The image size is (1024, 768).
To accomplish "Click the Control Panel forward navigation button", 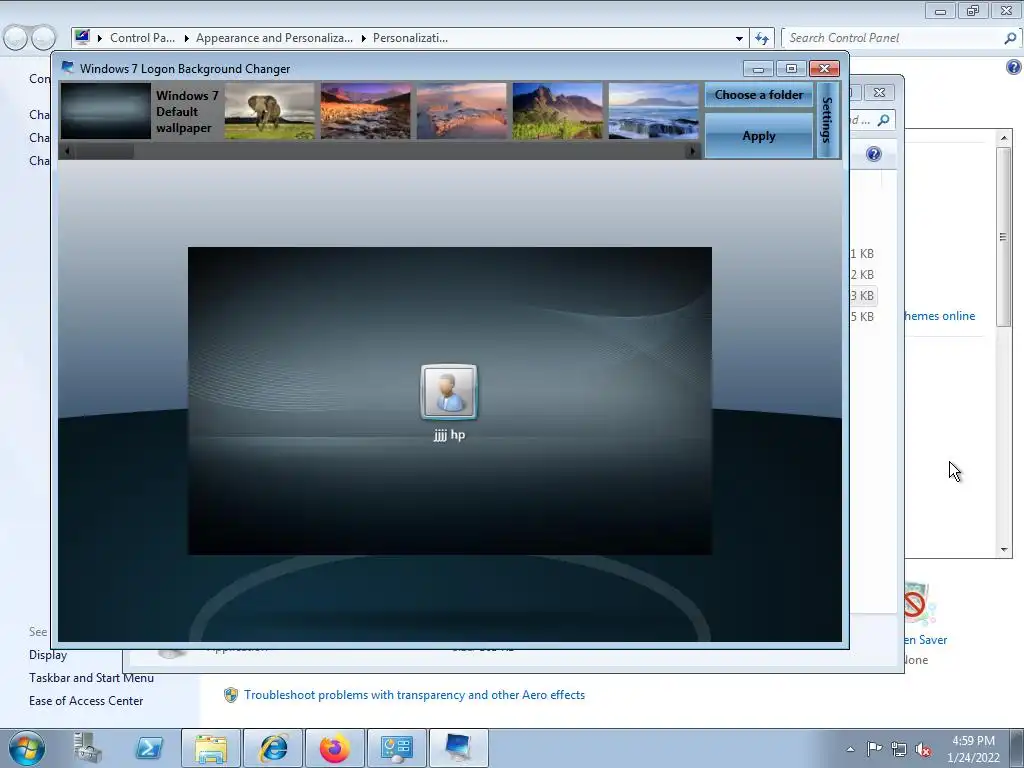I will coord(43,38).
